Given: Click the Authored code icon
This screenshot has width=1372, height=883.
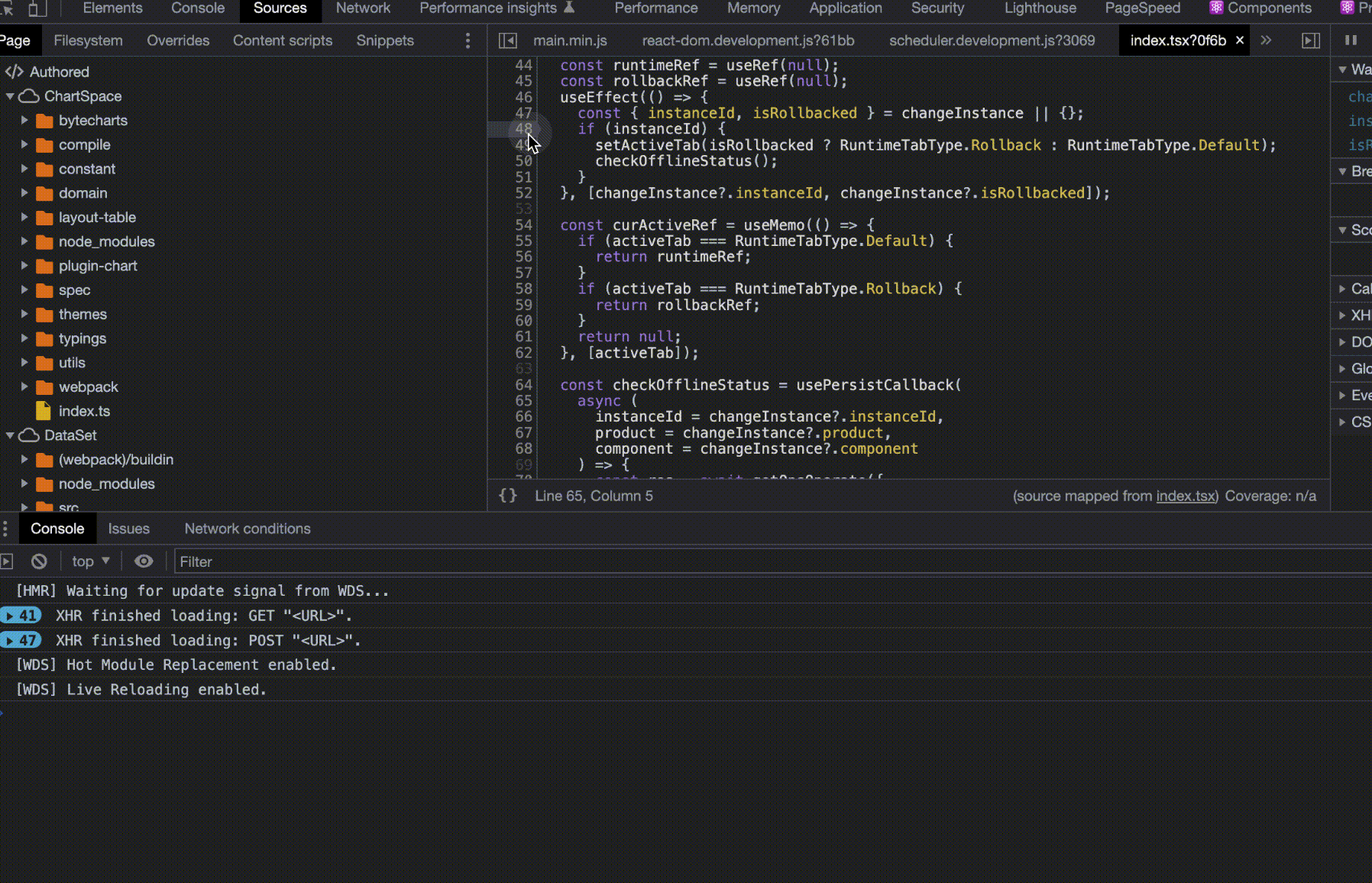Looking at the screenshot, I should point(14,72).
